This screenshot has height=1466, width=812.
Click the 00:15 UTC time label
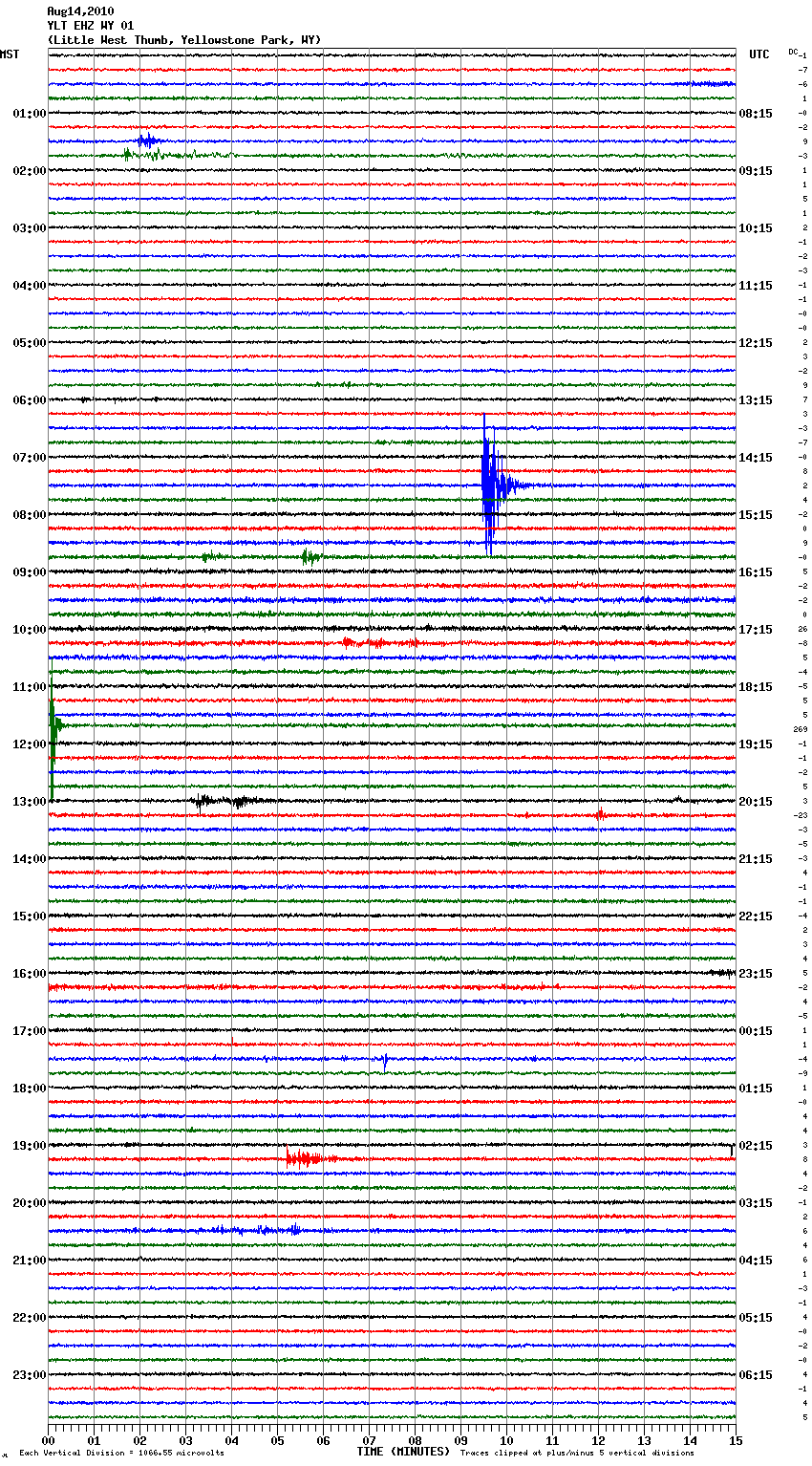pyautogui.click(x=756, y=1031)
